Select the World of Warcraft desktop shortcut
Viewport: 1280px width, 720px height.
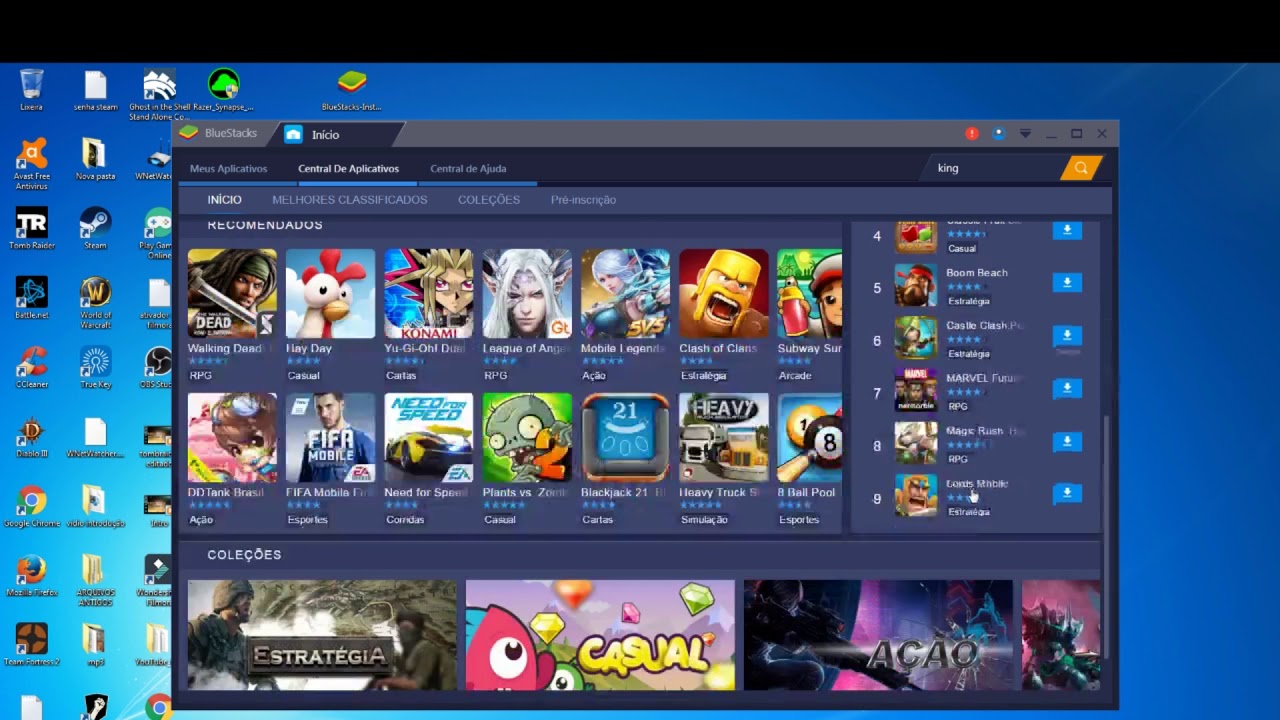pos(95,303)
